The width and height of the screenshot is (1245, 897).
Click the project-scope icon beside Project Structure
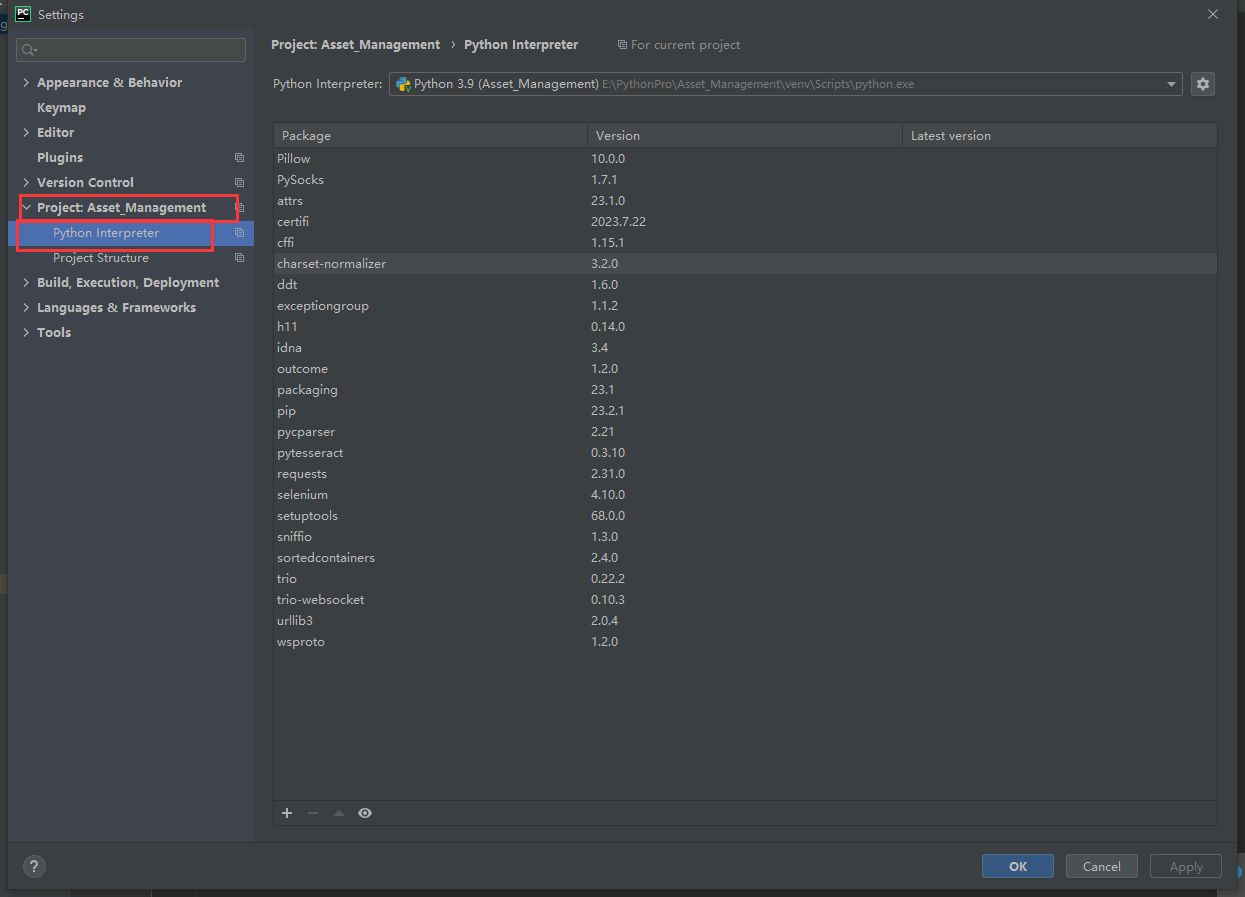pyautogui.click(x=239, y=258)
